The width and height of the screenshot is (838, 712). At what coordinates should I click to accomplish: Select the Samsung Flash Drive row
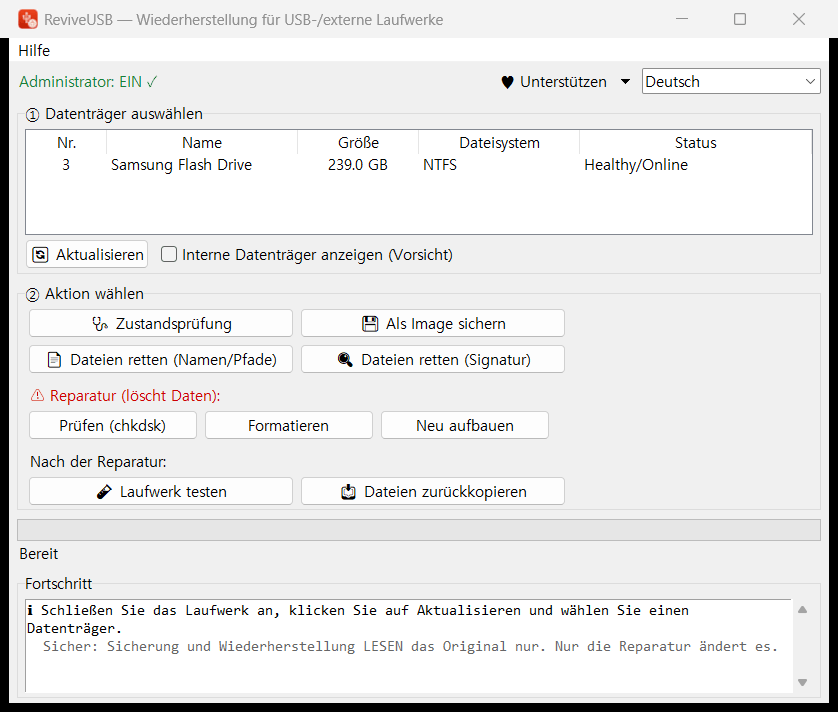coord(418,165)
